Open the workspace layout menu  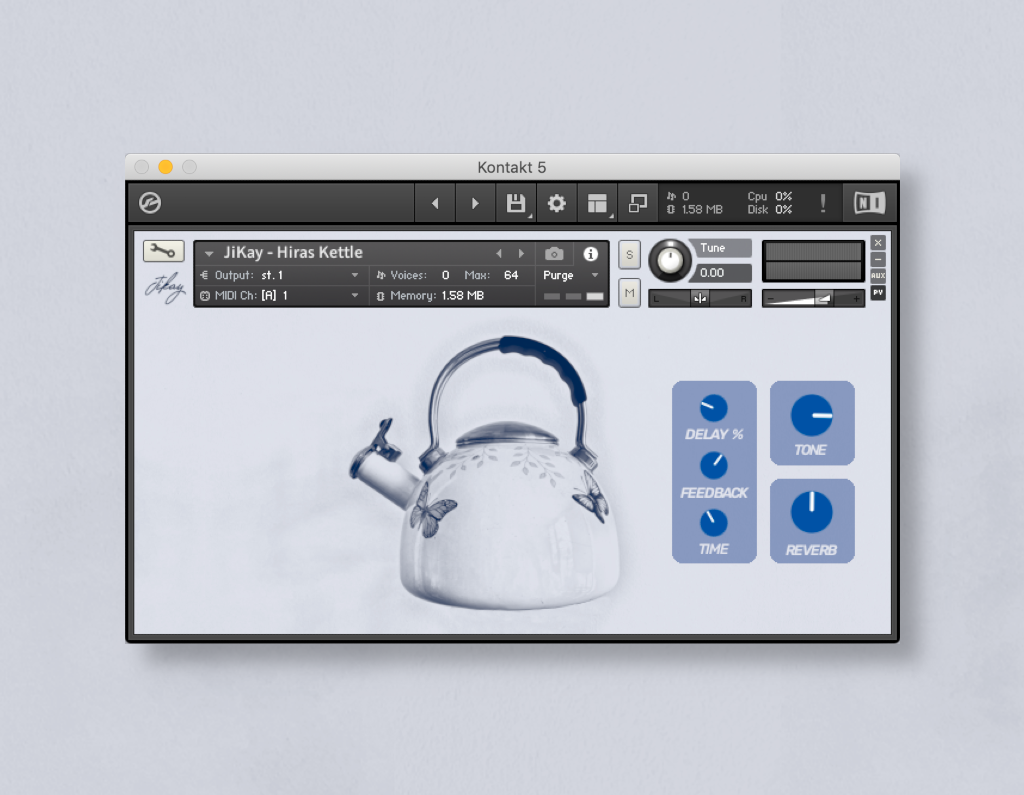(597, 203)
